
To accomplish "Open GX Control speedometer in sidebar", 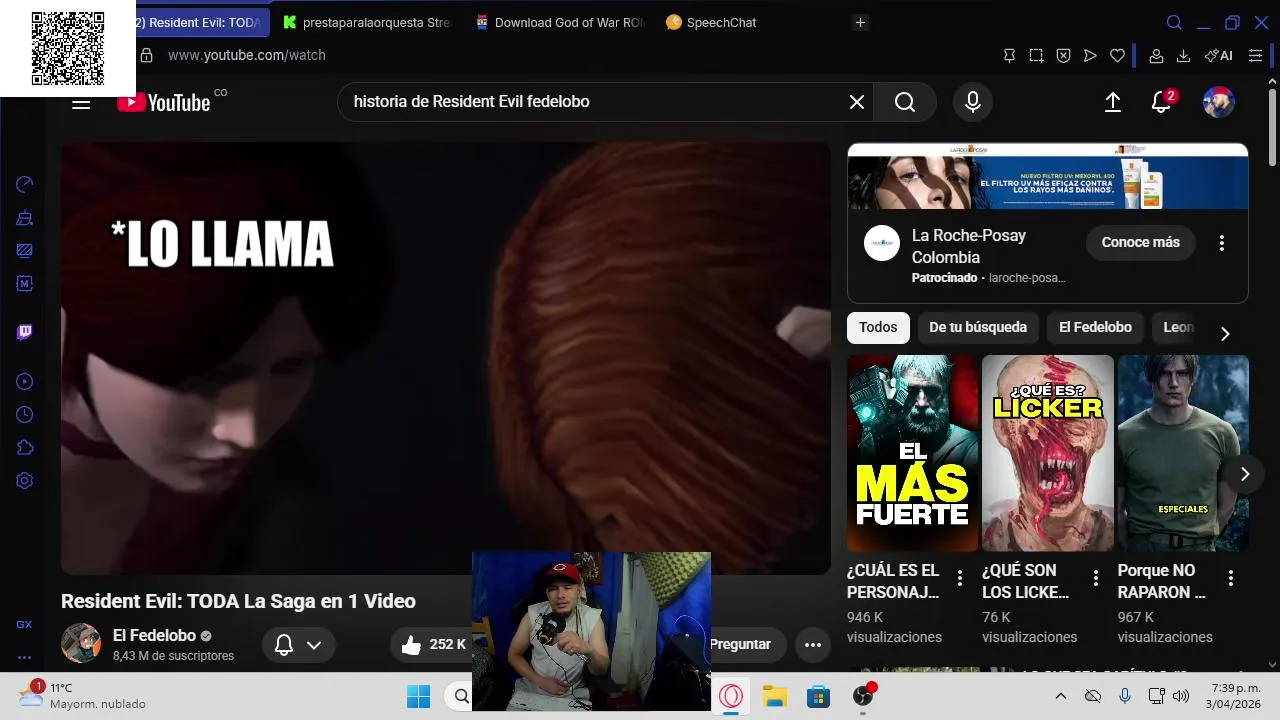I will click(25, 184).
